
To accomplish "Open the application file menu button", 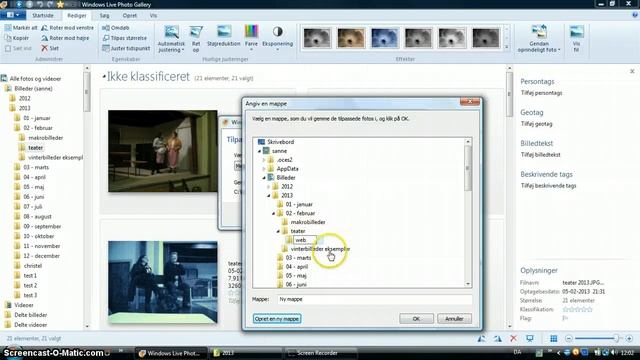I will [x=13, y=15].
